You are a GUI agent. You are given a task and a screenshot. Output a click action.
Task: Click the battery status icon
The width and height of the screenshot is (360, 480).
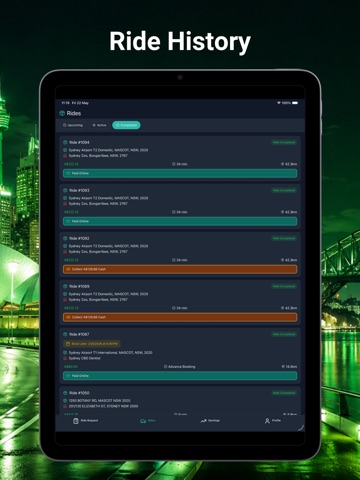coord(295,103)
